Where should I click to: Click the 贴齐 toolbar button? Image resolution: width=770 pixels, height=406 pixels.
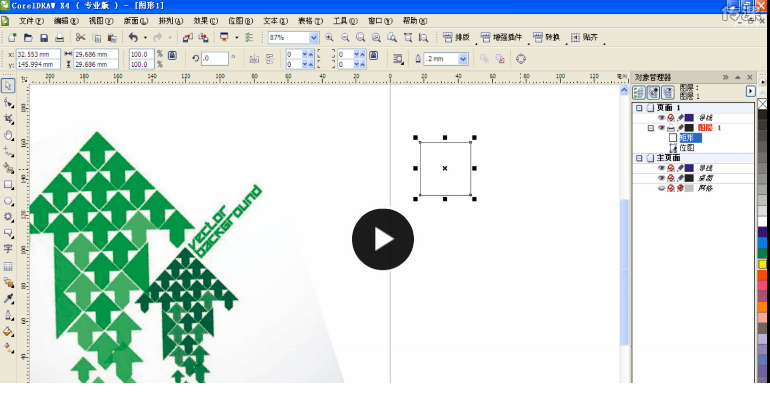pos(584,37)
